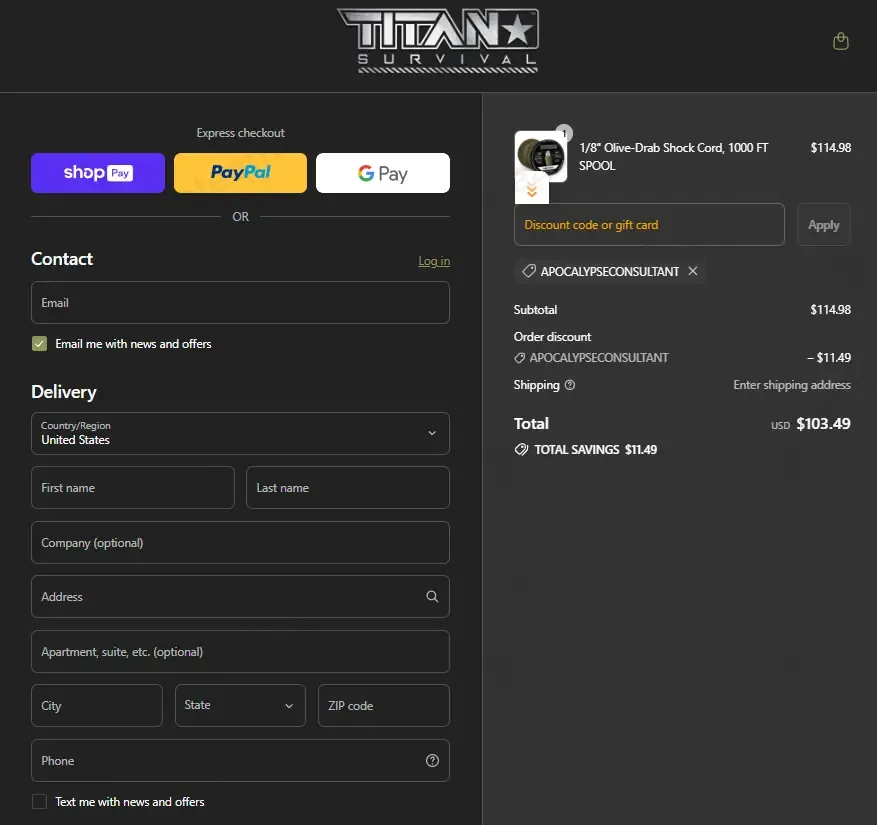The width and height of the screenshot is (877, 825).
Task: Focus the Apartment, suite, etc. field
Action: tap(240, 652)
